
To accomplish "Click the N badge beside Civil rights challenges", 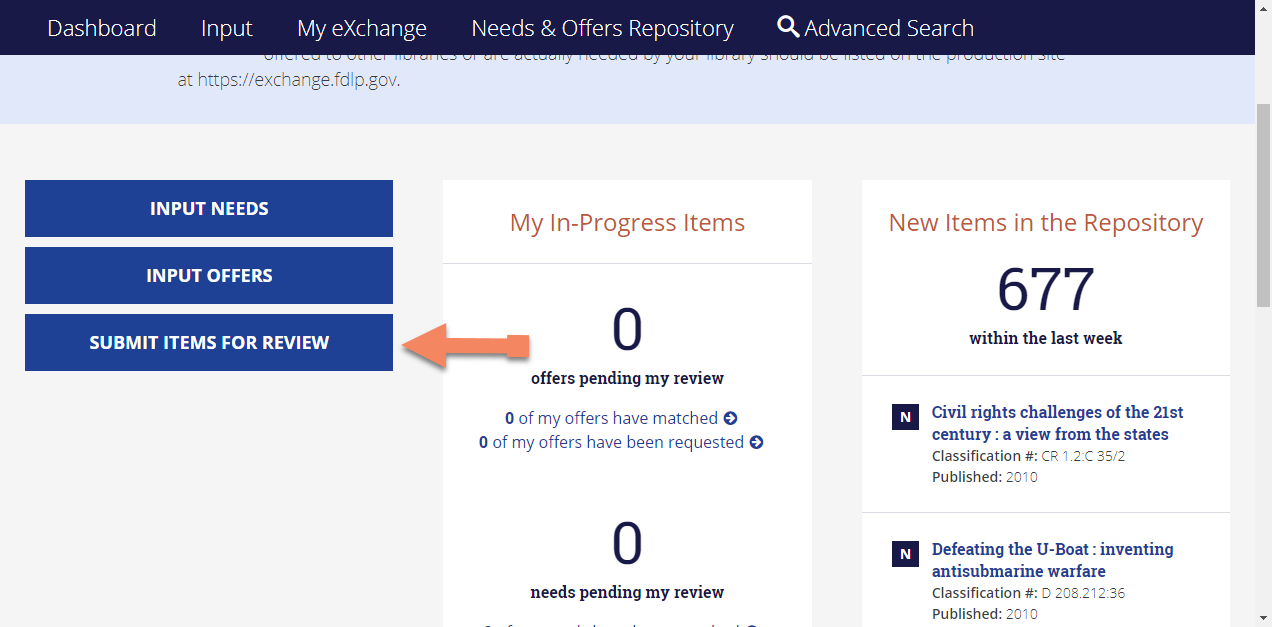I will 905,417.
